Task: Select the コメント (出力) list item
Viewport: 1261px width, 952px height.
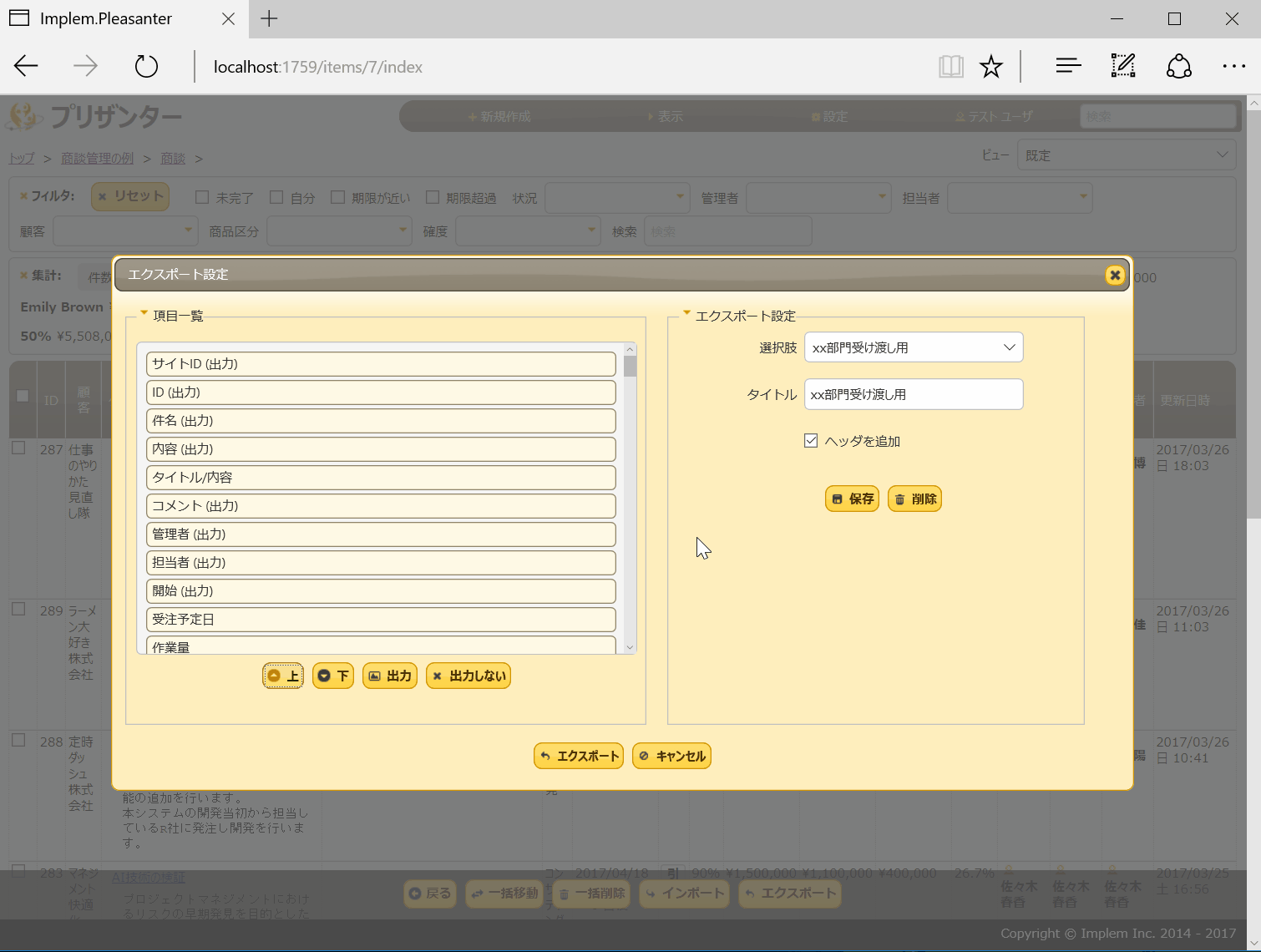Action: [x=381, y=506]
